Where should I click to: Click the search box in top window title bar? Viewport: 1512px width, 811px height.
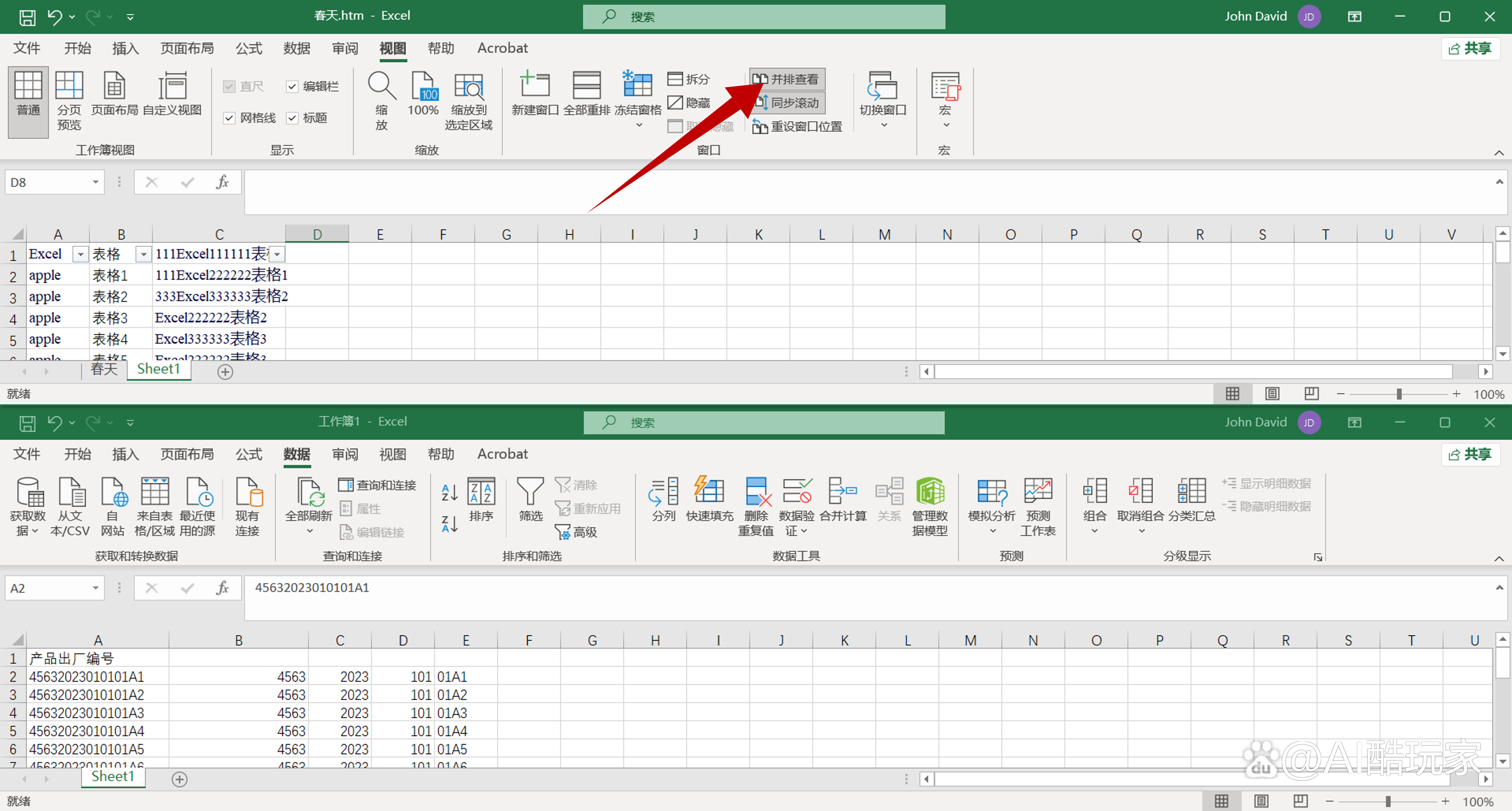click(764, 17)
